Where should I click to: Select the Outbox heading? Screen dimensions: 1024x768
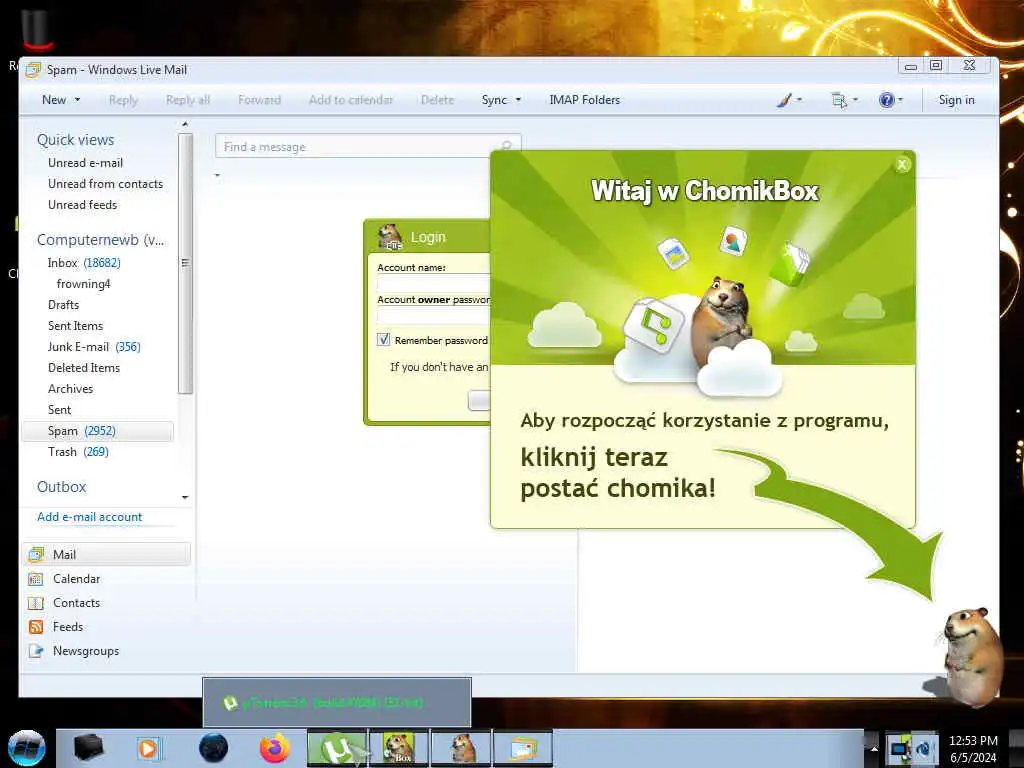(61, 487)
